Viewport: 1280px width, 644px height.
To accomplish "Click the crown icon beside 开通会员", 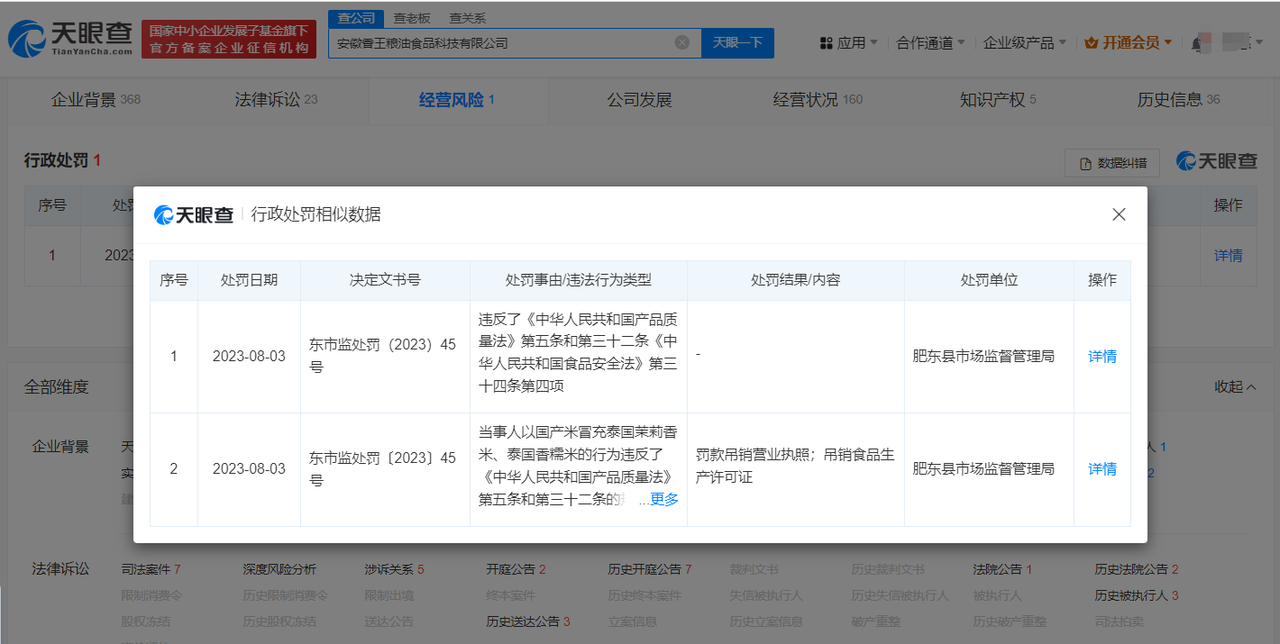I will tap(1091, 43).
